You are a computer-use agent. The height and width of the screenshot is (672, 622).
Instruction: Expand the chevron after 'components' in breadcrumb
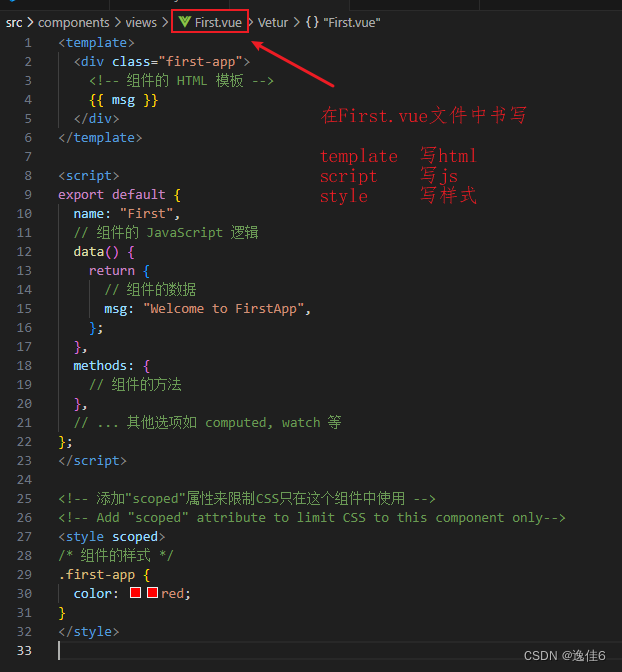tap(117, 22)
